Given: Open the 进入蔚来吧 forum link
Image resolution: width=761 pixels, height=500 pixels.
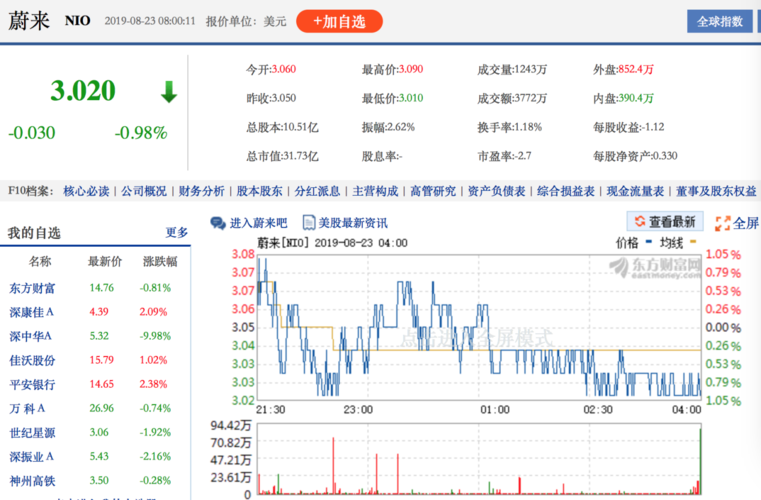Looking at the screenshot, I should pyautogui.click(x=258, y=223).
